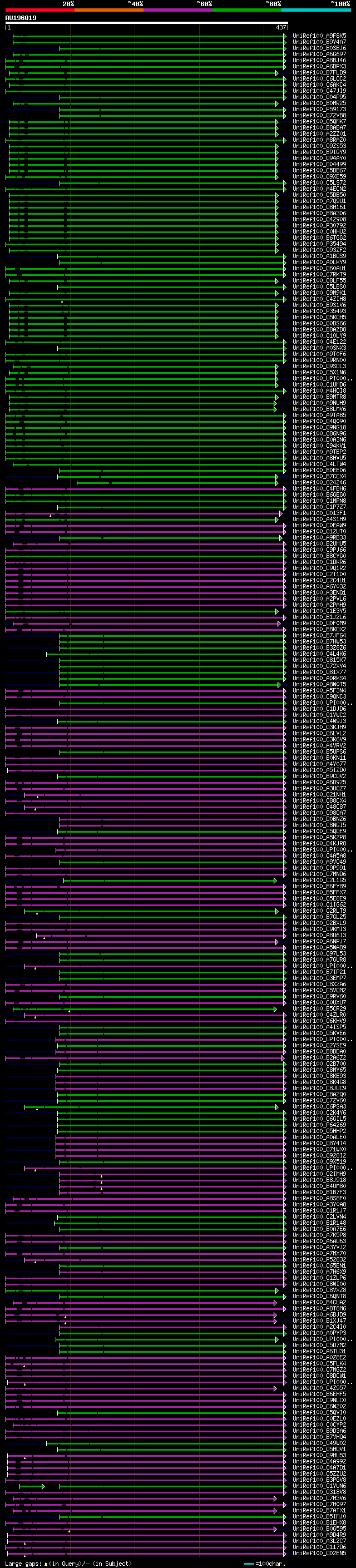
Task: Open the UniRef100_Q42908 entry
Action: pos(319,219)
